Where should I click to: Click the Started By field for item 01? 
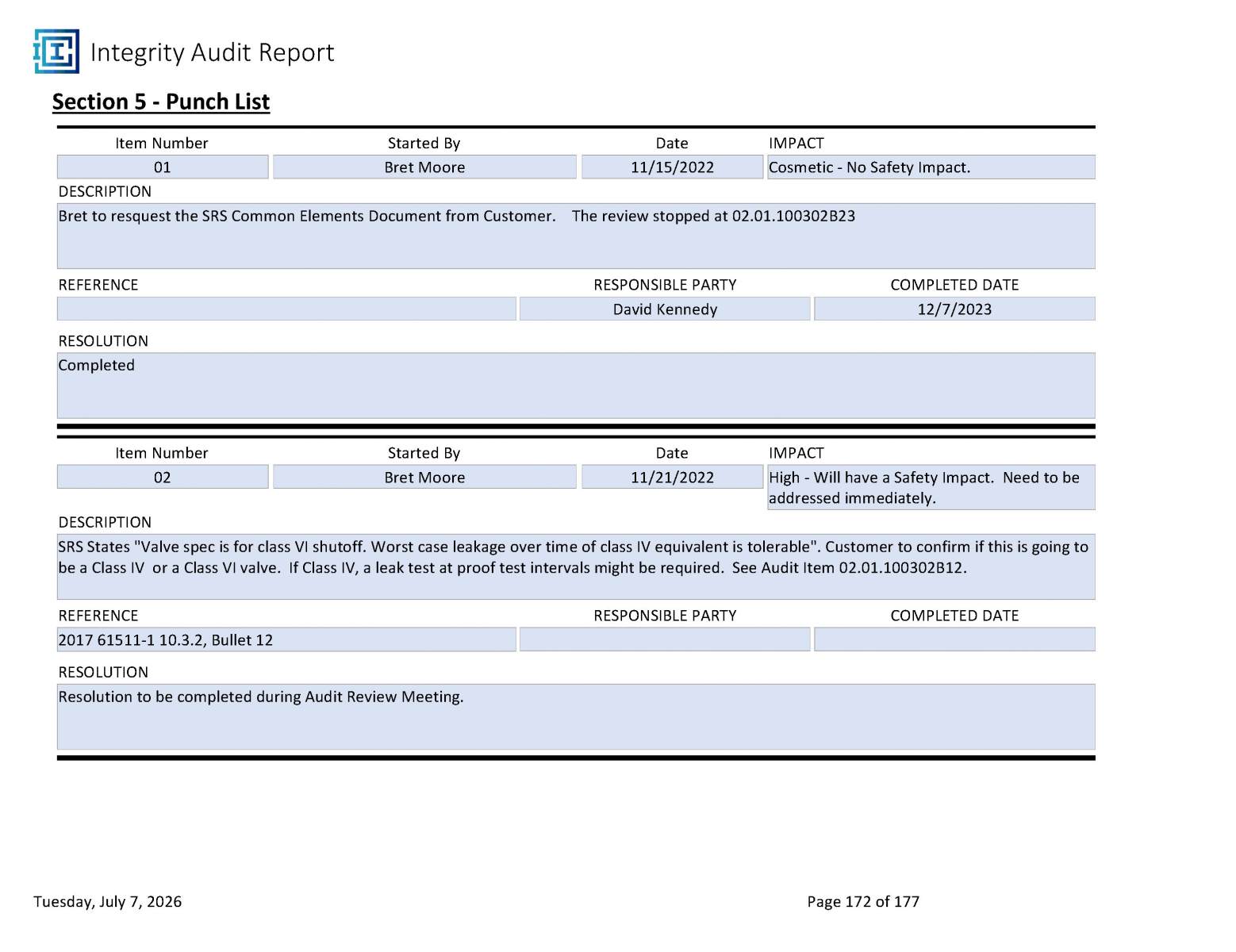pos(424,167)
